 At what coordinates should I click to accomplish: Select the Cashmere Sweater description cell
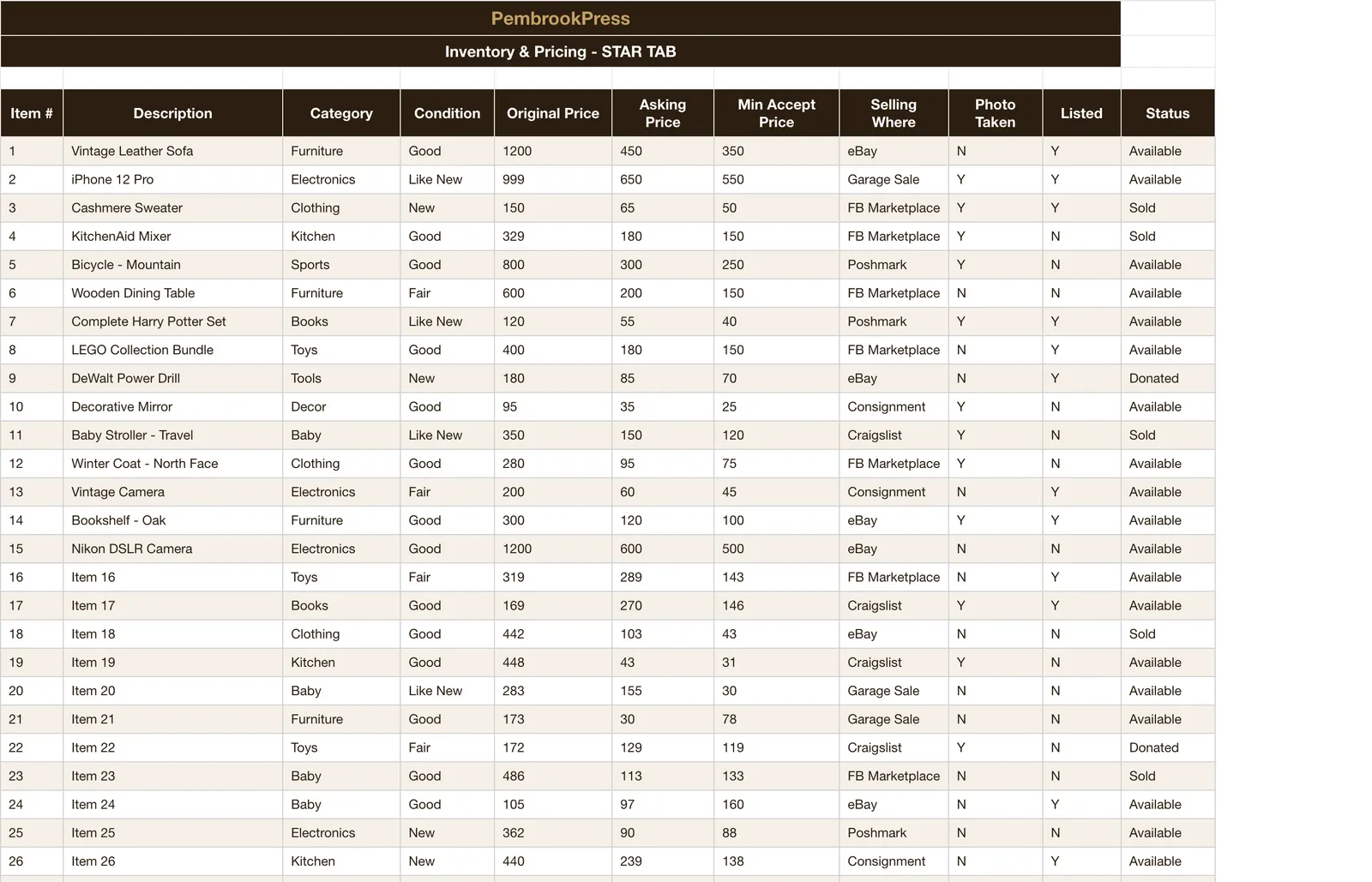[x=172, y=207]
